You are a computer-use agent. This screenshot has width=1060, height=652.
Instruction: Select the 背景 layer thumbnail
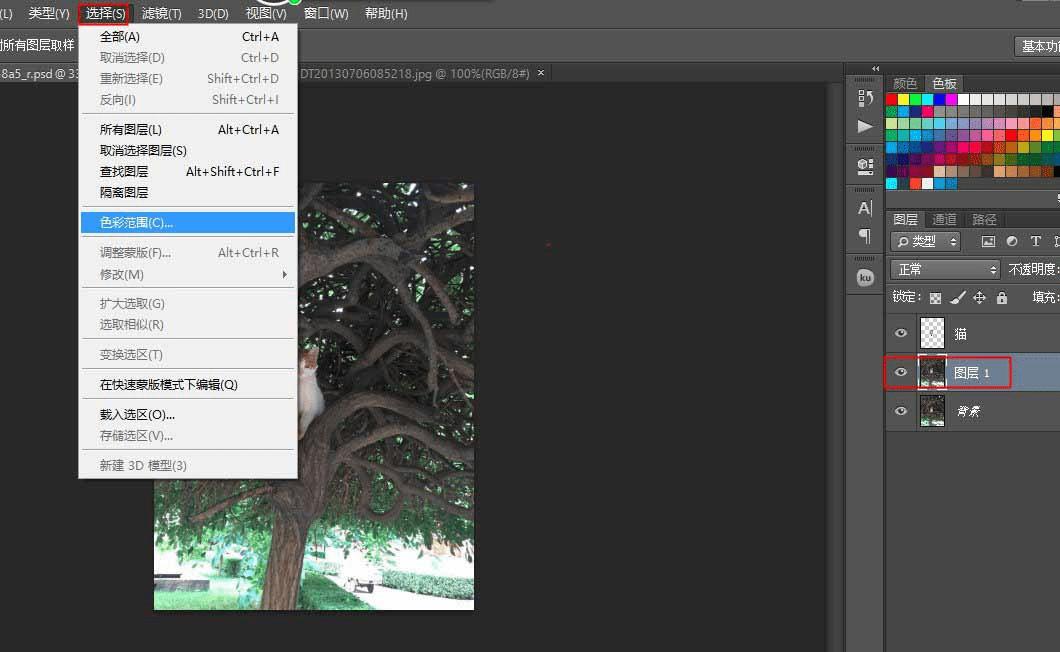(x=932, y=411)
